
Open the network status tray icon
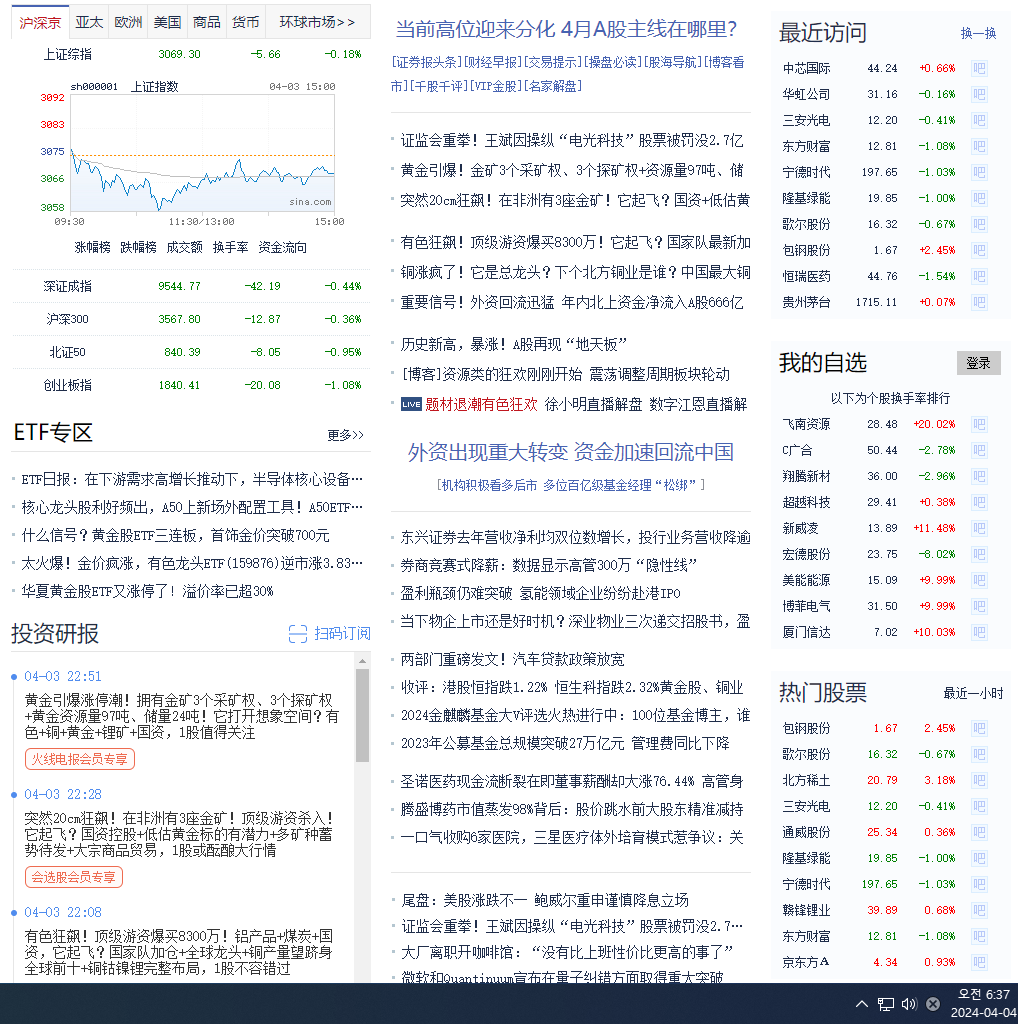[885, 1004]
